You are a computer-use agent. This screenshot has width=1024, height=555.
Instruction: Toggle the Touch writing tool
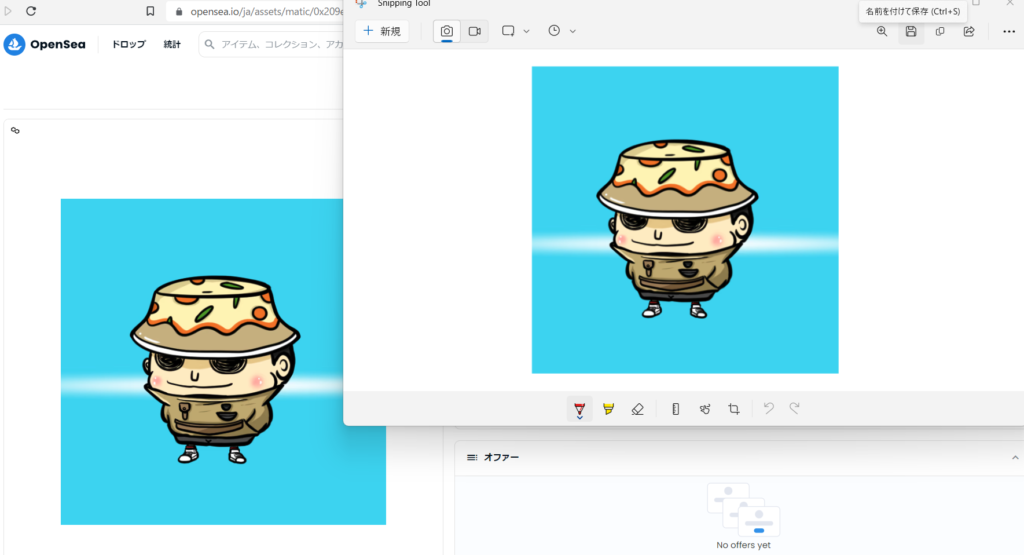click(x=705, y=409)
